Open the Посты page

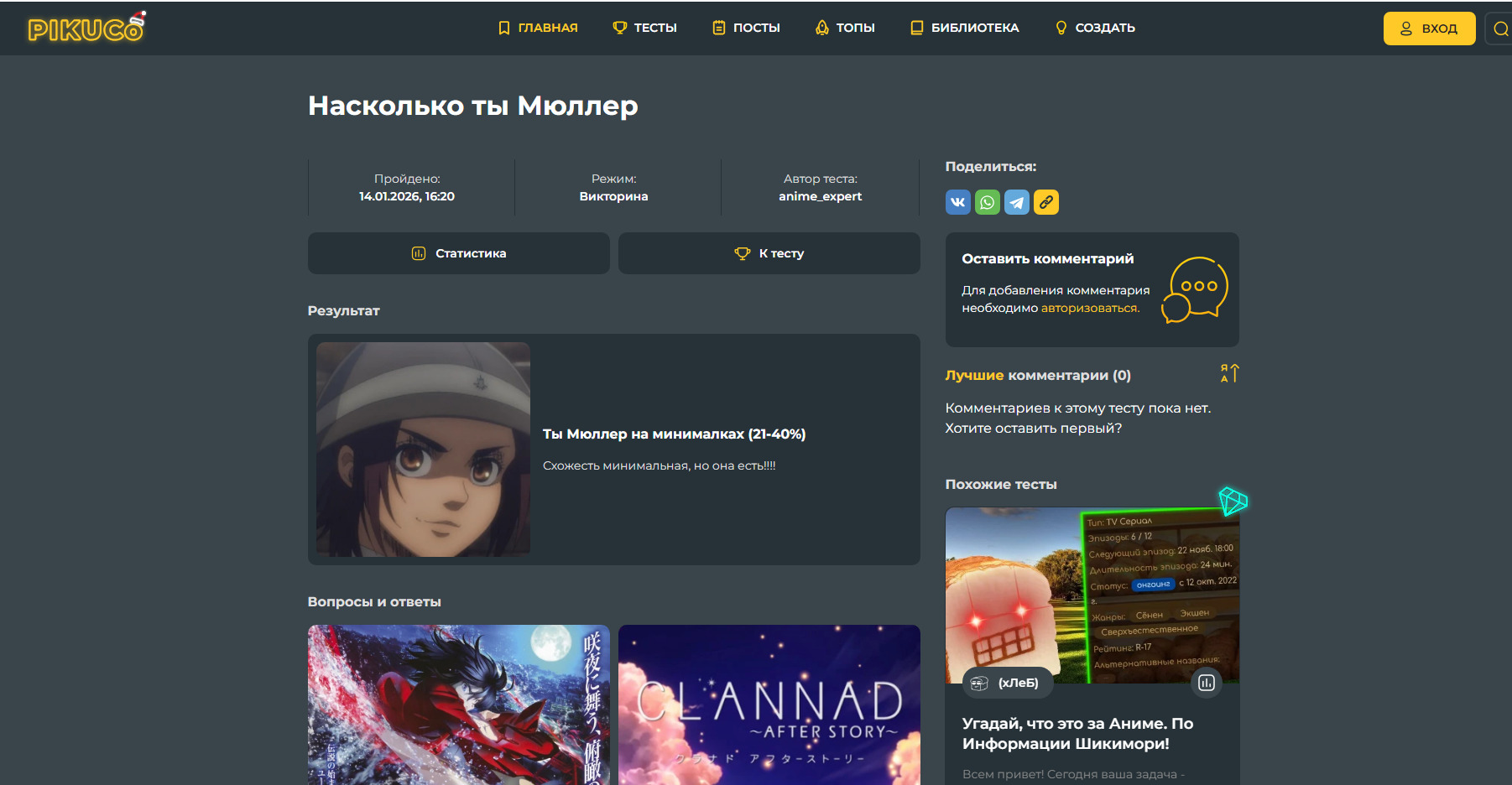746,28
